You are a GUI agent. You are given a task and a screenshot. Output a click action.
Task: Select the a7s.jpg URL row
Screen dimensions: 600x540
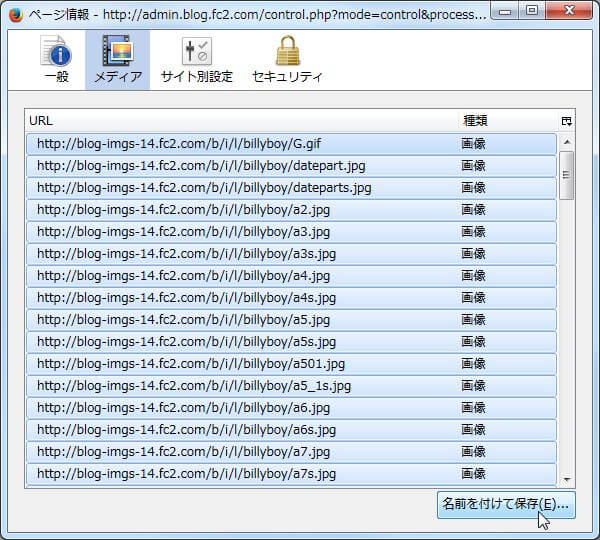pos(291,474)
